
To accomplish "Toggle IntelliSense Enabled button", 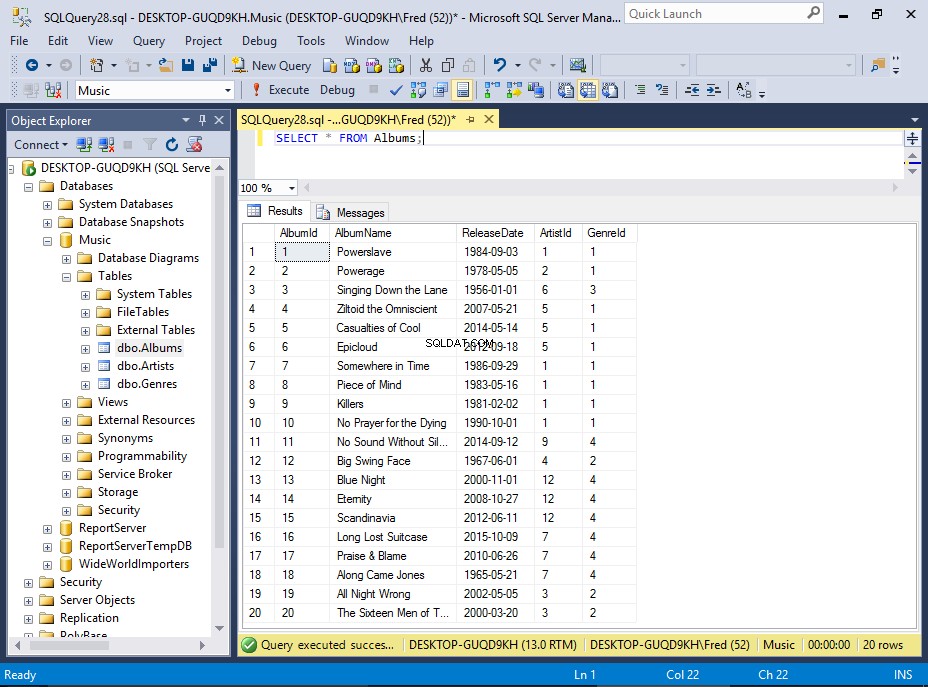I will coord(463,90).
